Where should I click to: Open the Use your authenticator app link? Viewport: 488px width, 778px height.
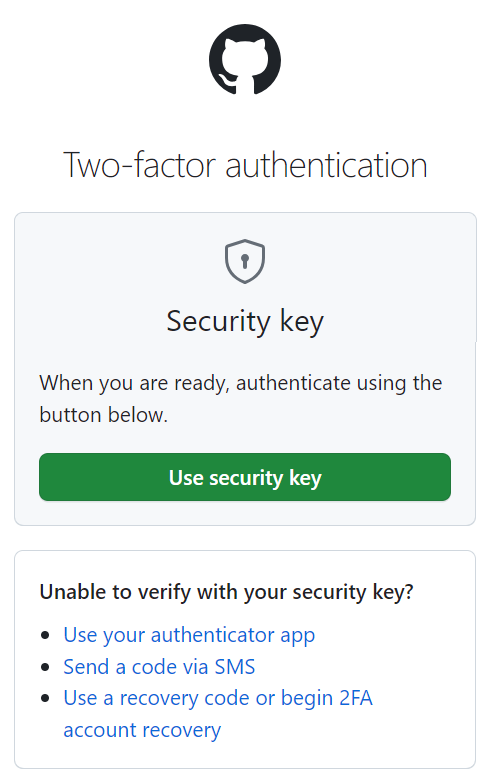(189, 635)
